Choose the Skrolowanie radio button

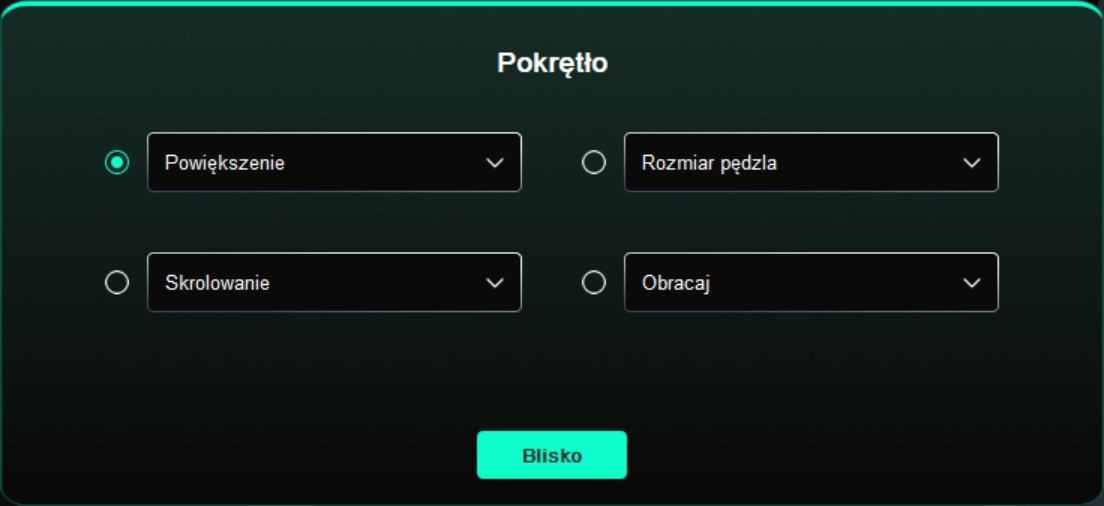coord(117,283)
